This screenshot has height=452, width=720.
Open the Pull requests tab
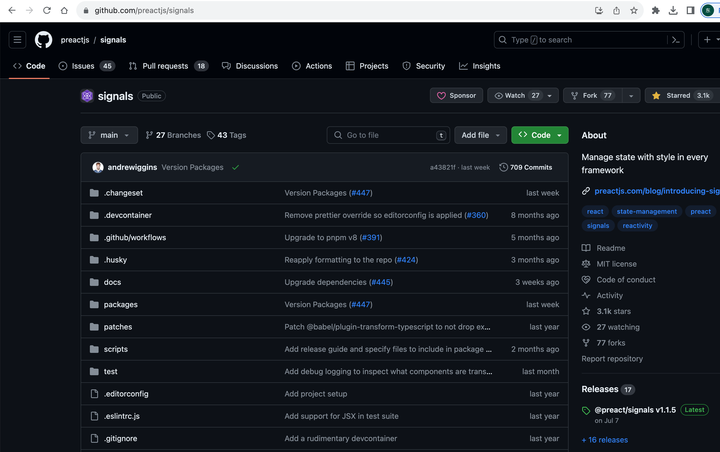[x=169, y=66]
